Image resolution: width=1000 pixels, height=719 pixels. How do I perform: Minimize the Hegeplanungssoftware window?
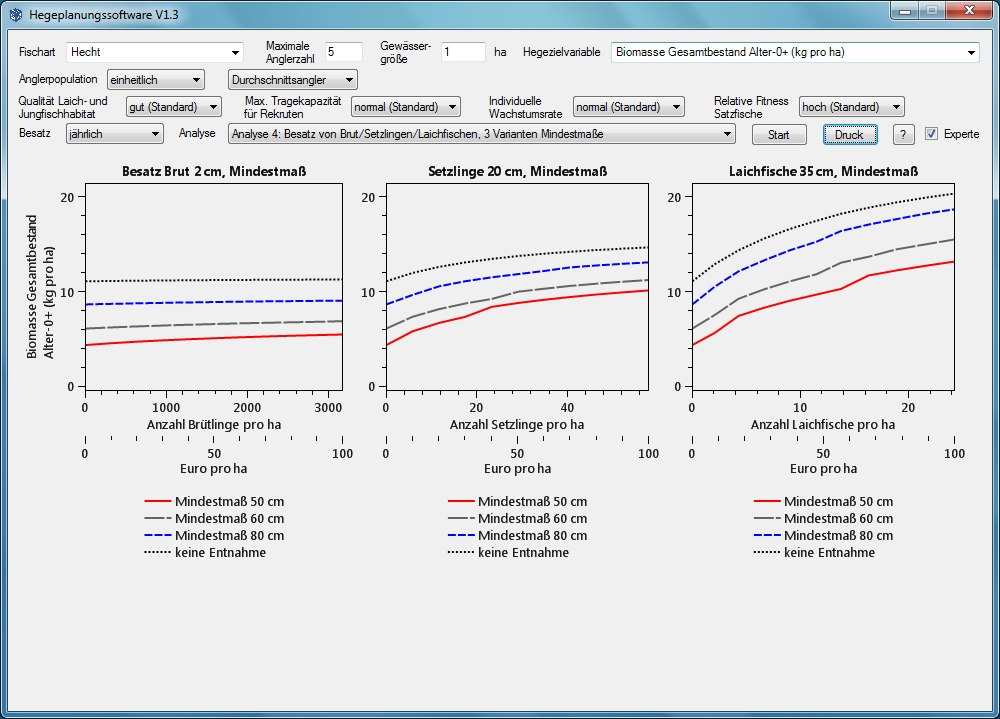pyautogui.click(x=905, y=11)
